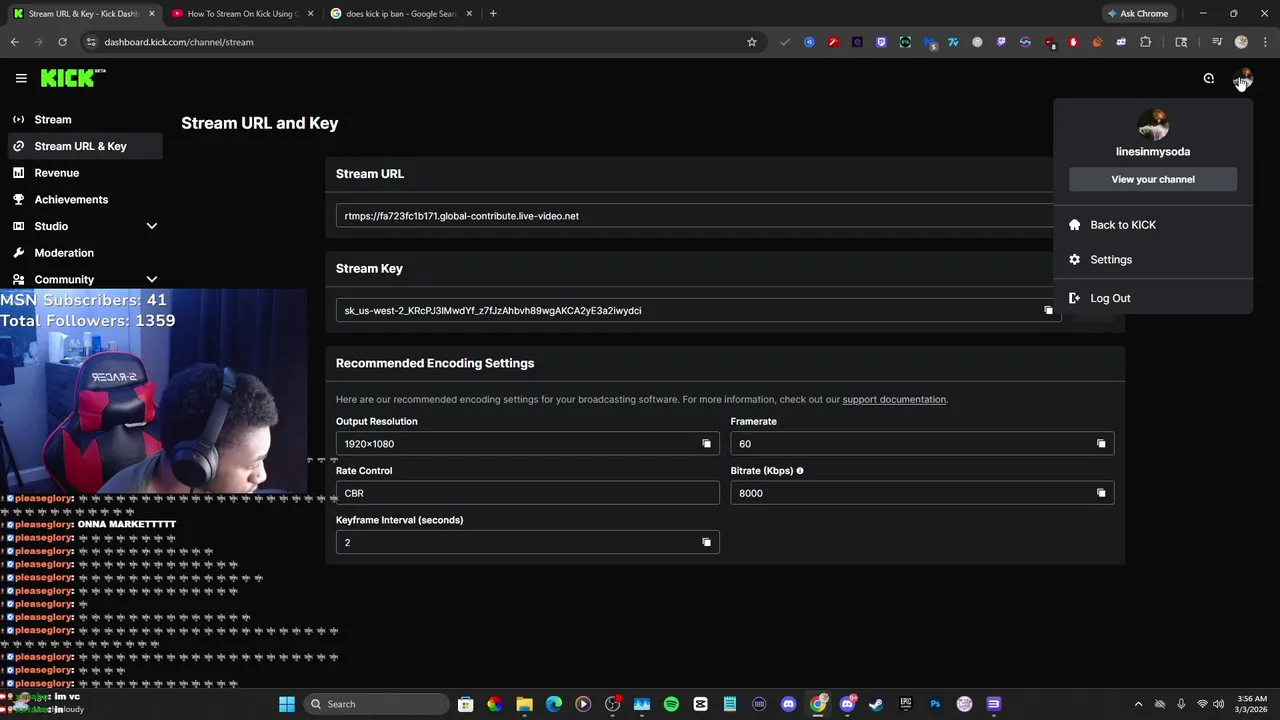Image resolution: width=1280 pixels, height=720 pixels.
Task: Open the CapCut icon in the taskbar
Action: click(x=700, y=704)
